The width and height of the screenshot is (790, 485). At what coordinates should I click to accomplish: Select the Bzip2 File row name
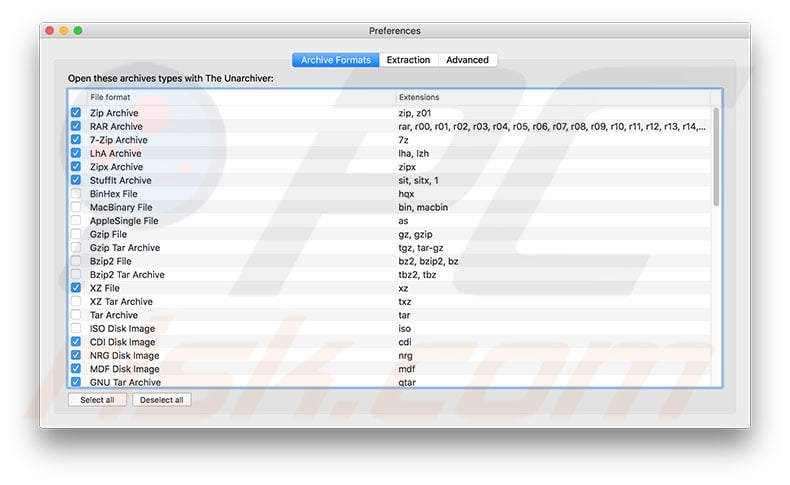[x=111, y=261]
